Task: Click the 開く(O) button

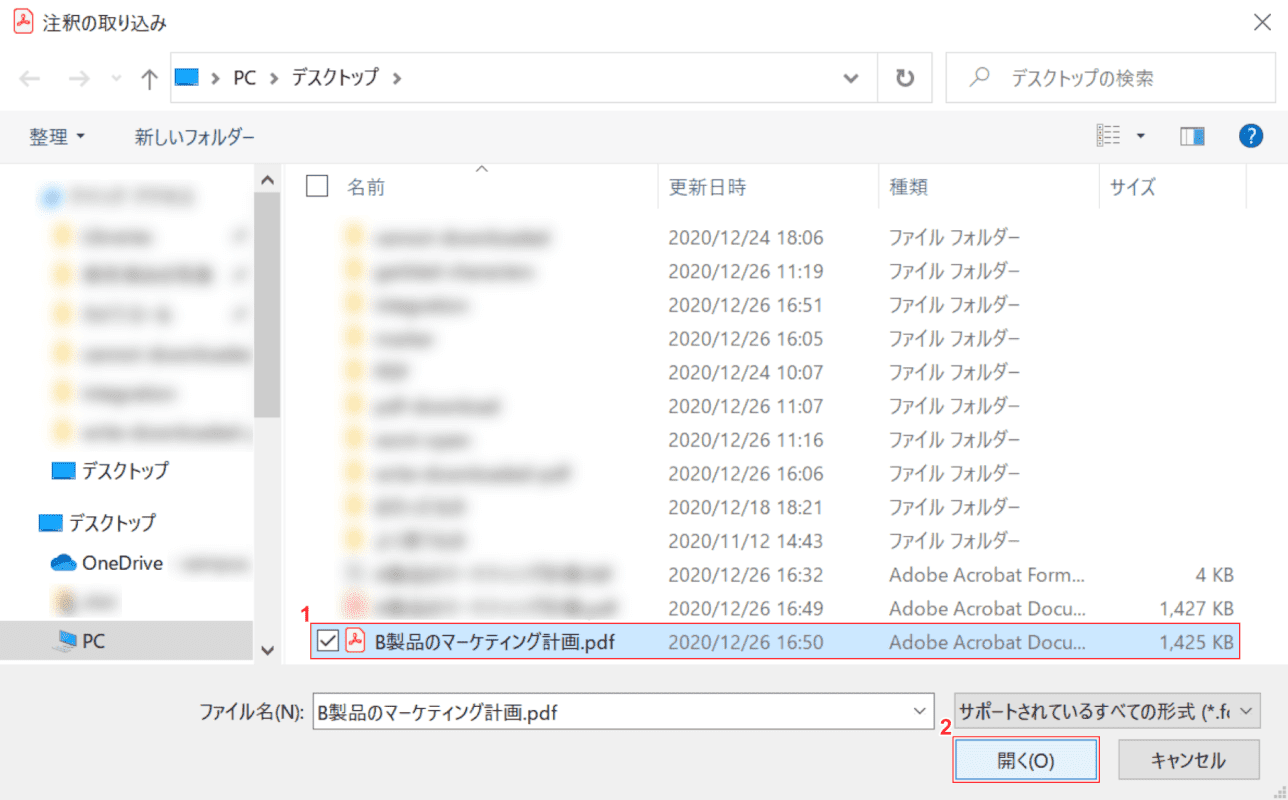Action: point(1026,760)
